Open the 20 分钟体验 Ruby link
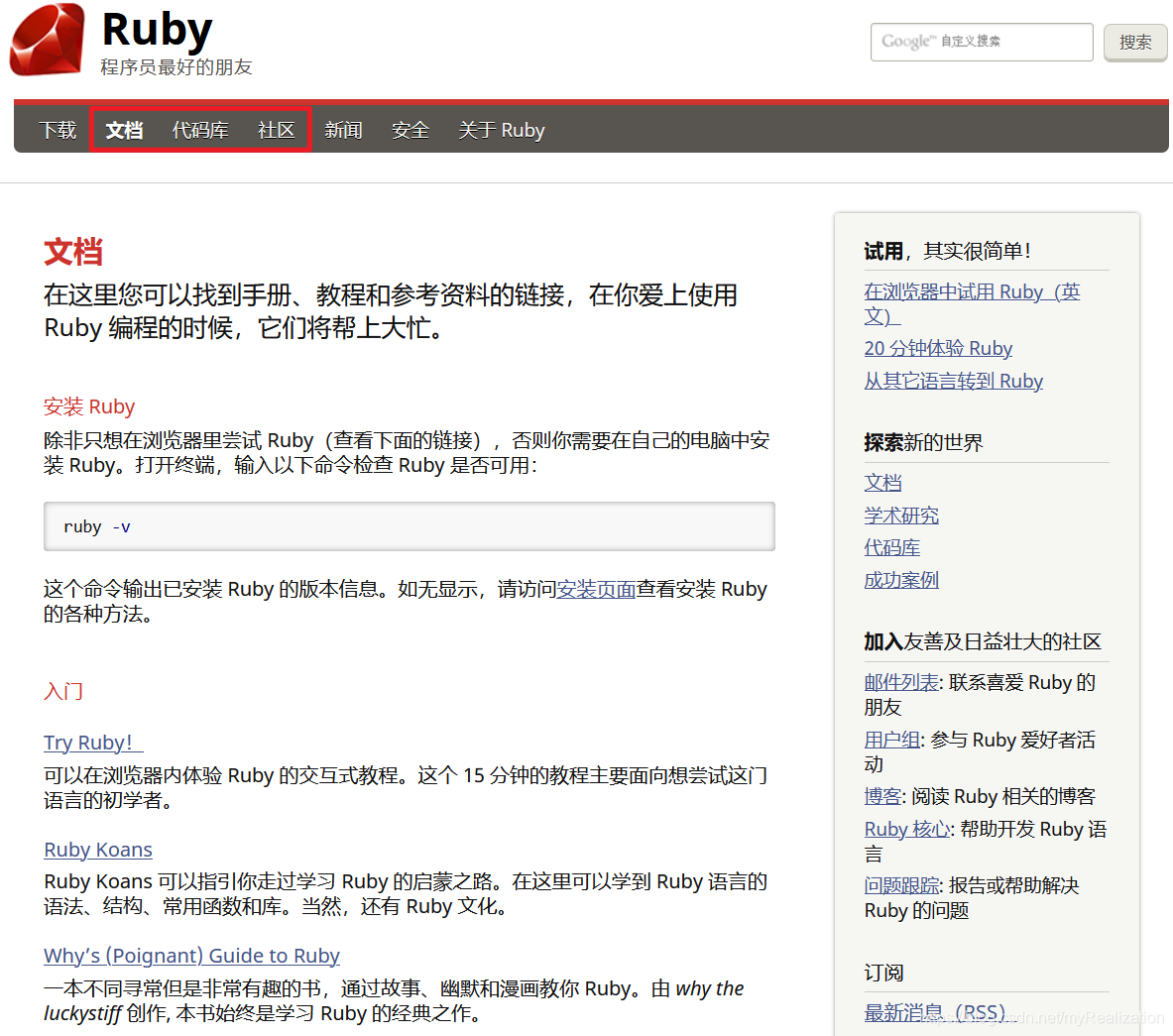Image resolution: width=1173 pixels, height=1036 pixels. [x=938, y=349]
